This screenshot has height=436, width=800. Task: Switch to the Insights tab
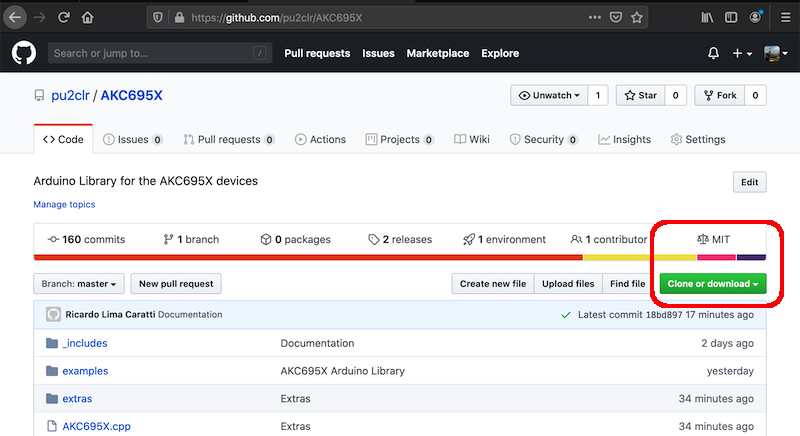click(624, 139)
